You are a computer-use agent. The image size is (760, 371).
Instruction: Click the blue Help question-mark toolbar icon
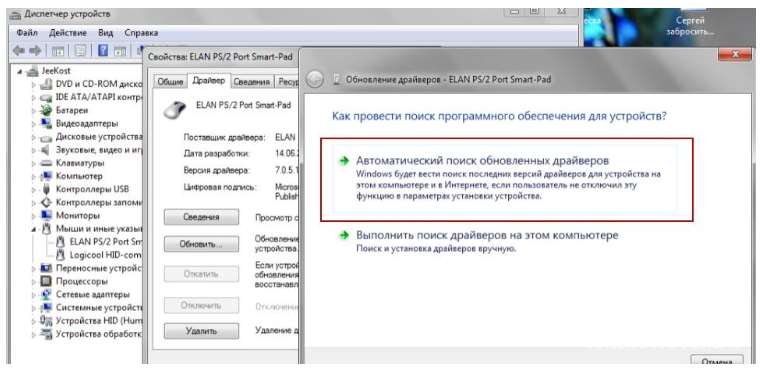pyautogui.click(x=103, y=50)
